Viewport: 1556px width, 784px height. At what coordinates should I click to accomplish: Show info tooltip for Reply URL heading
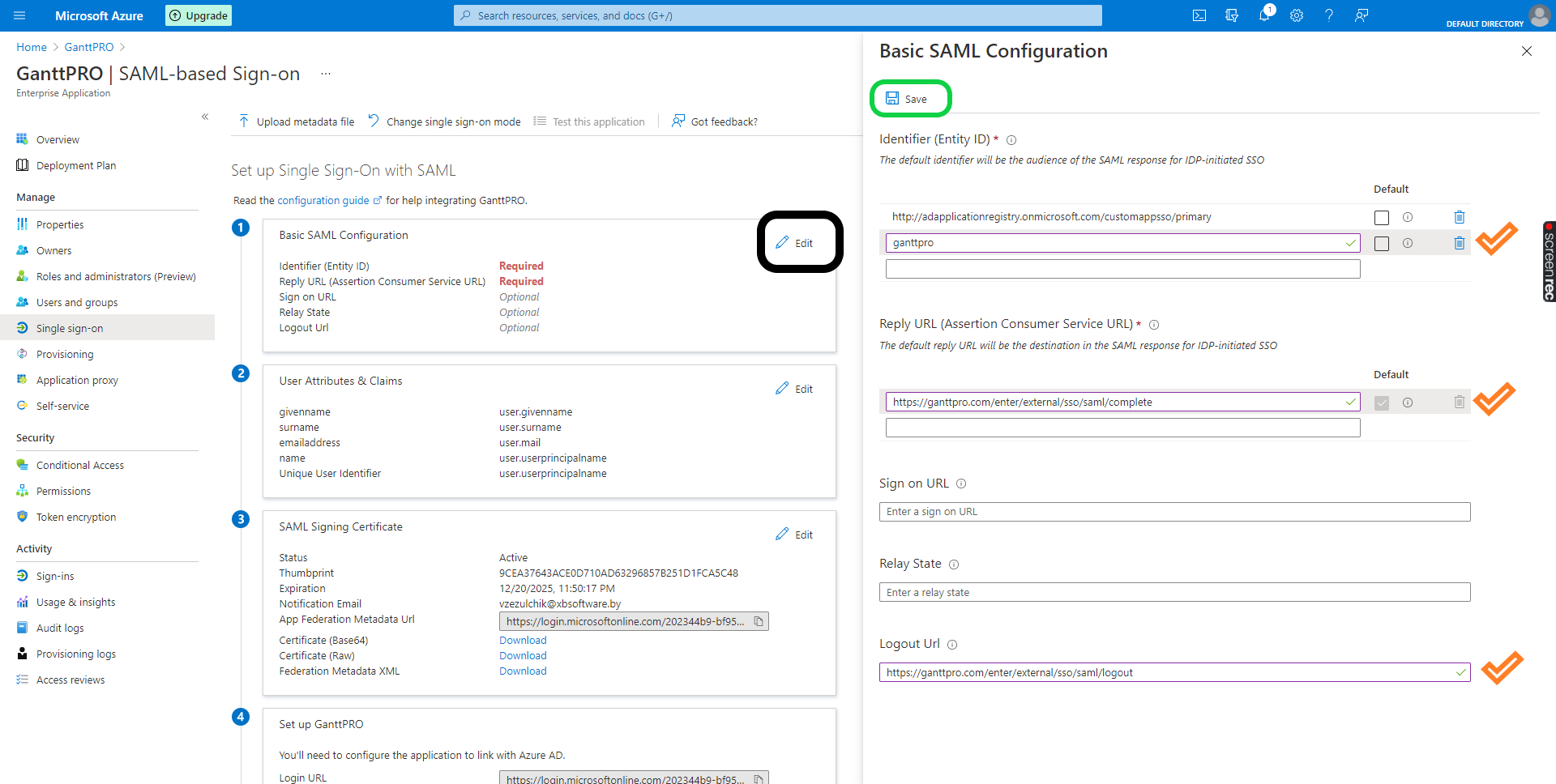pos(1154,325)
